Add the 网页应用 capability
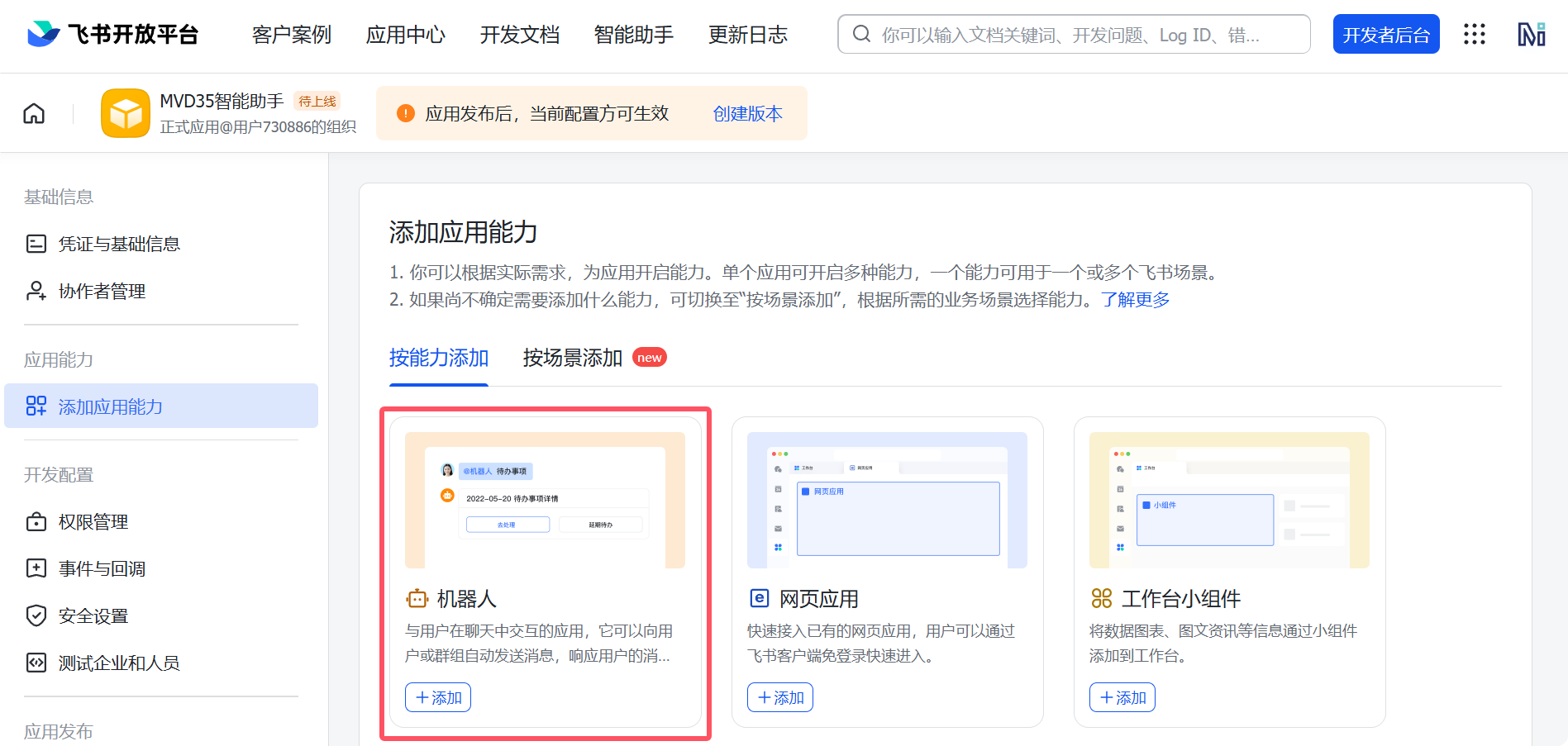Viewport: 1568px width, 746px height. click(780, 697)
